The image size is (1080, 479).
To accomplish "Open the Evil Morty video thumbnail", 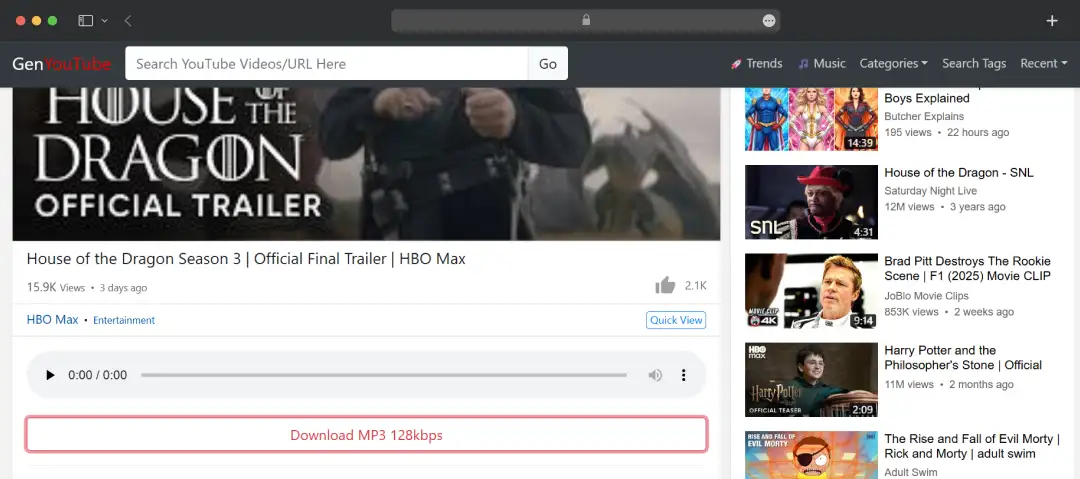I will point(811,455).
